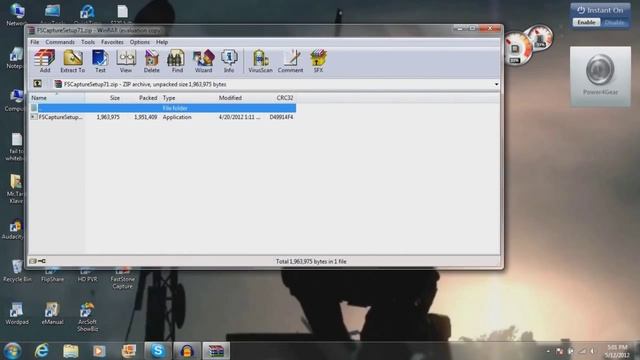
Task: Click the Disable button in Instant On
Action: pos(614,22)
